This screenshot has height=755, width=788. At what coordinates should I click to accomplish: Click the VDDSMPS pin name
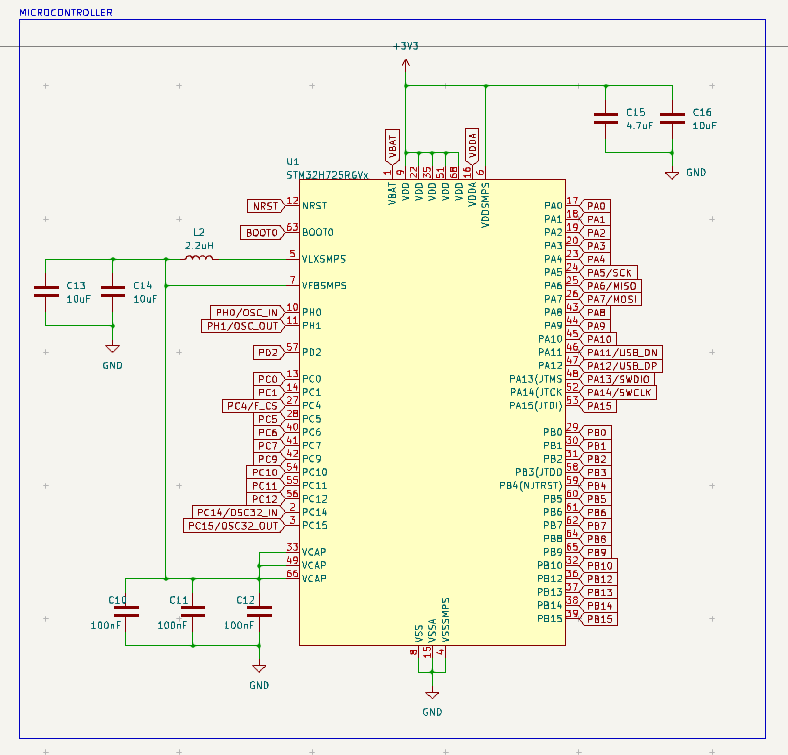pyautogui.click(x=485, y=205)
